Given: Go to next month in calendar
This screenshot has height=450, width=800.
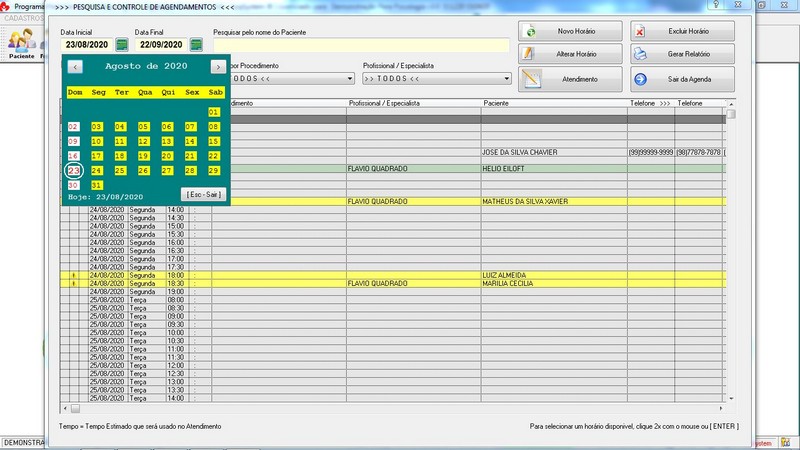Looking at the screenshot, I should click(218, 66).
